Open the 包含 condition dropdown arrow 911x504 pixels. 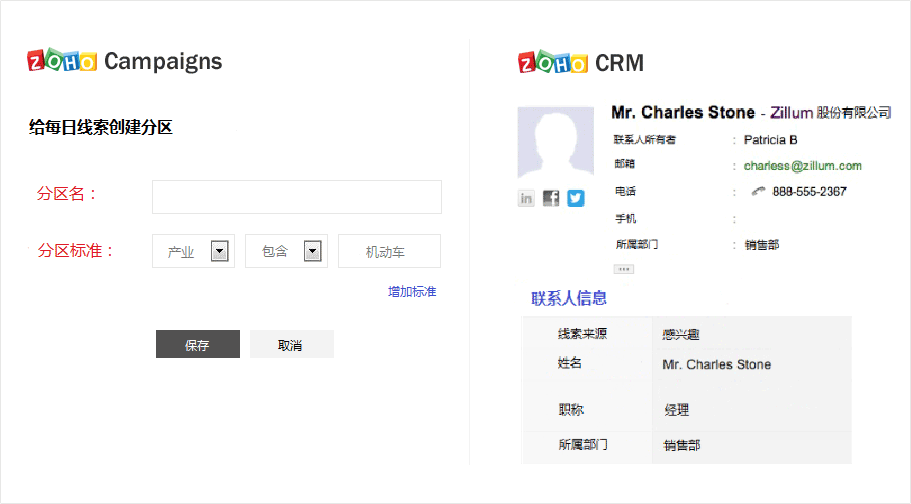coord(312,251)
